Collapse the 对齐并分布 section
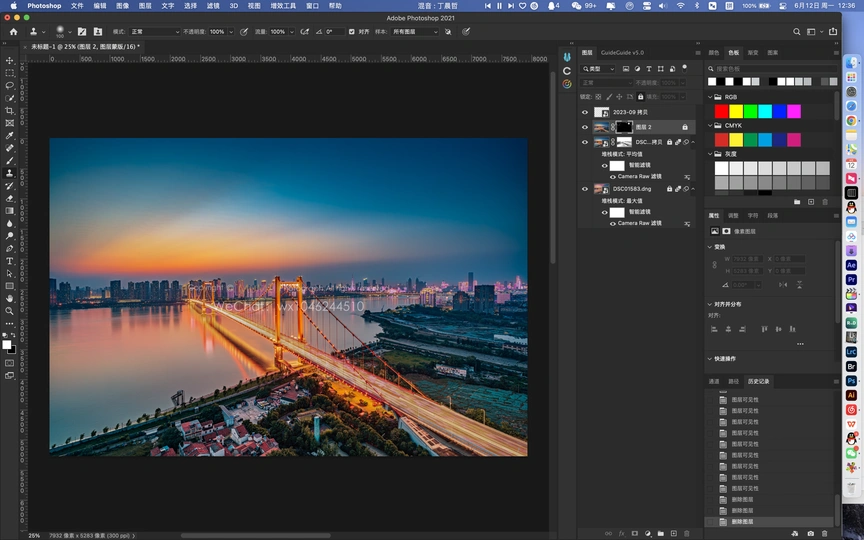 (711, 304)
